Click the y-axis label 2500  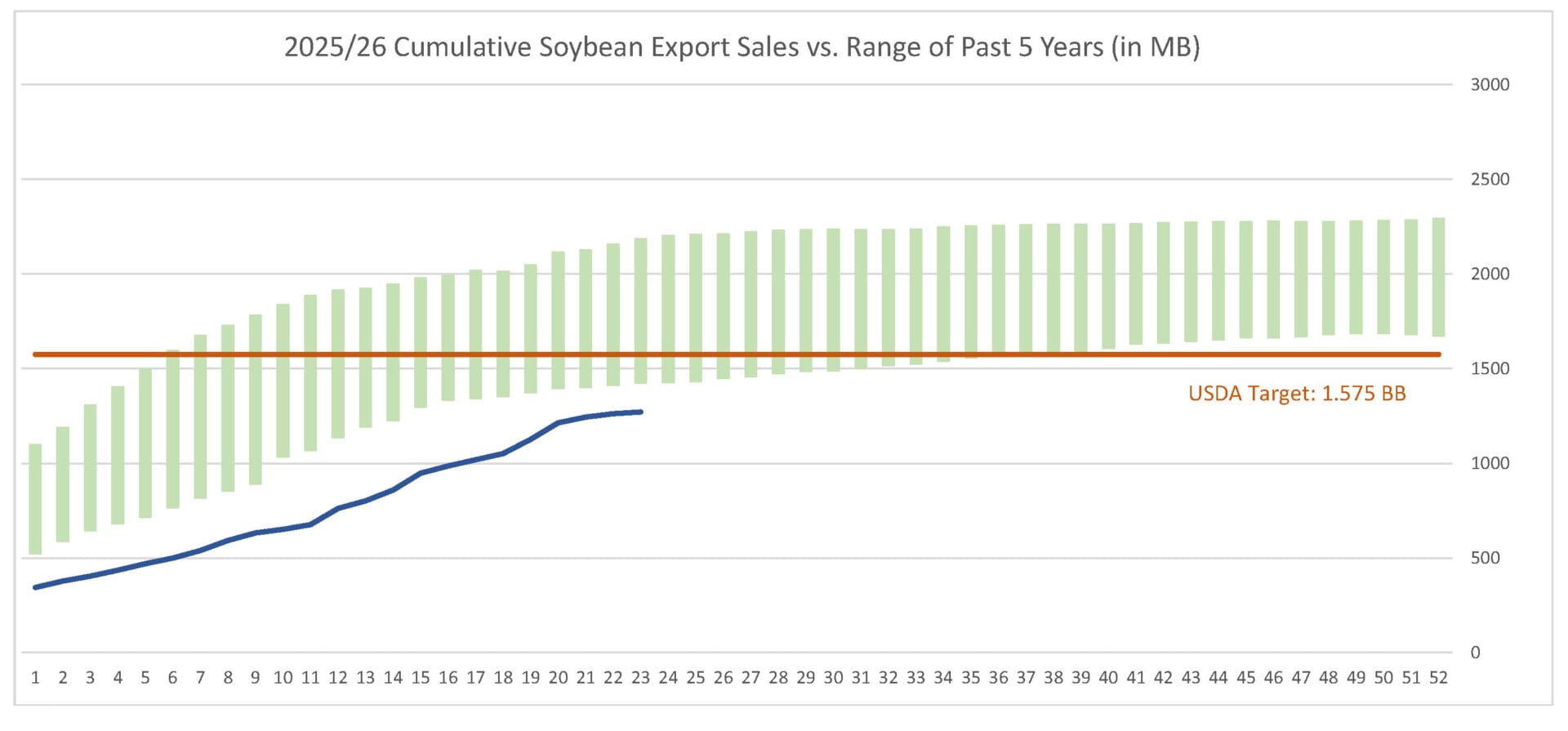[1489, 180]
